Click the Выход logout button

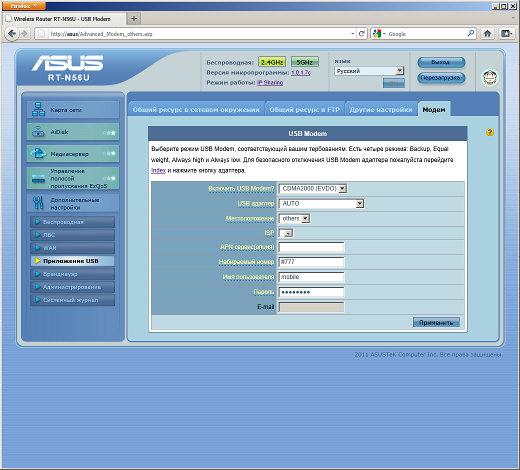(x=441, y=62)
